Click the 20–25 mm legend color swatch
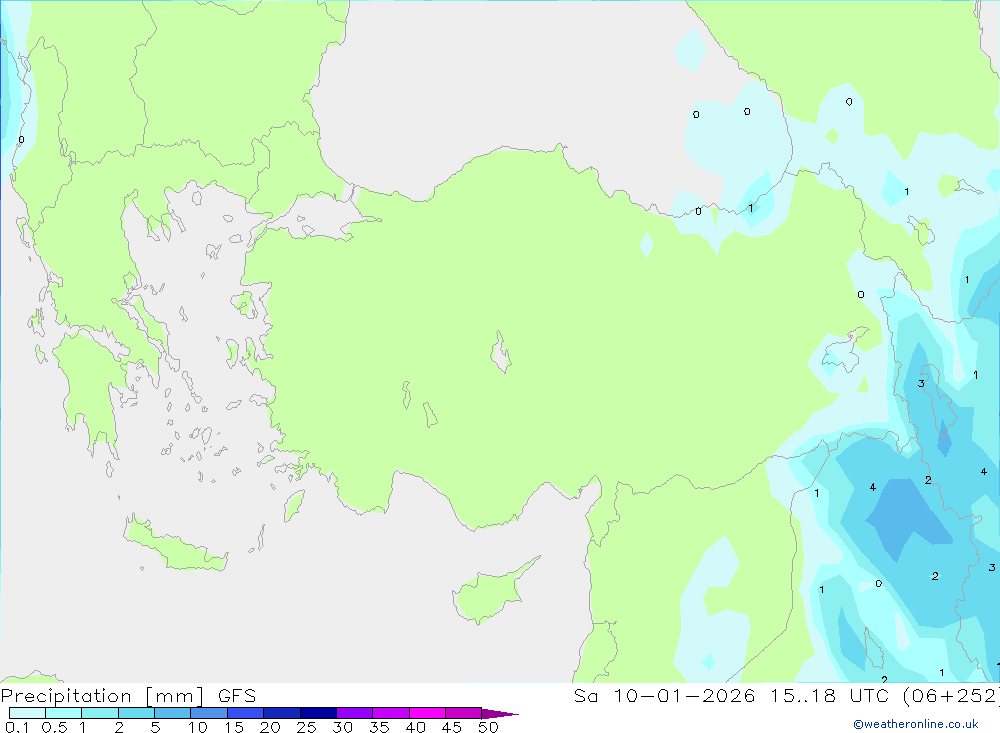 click(282, 713)
